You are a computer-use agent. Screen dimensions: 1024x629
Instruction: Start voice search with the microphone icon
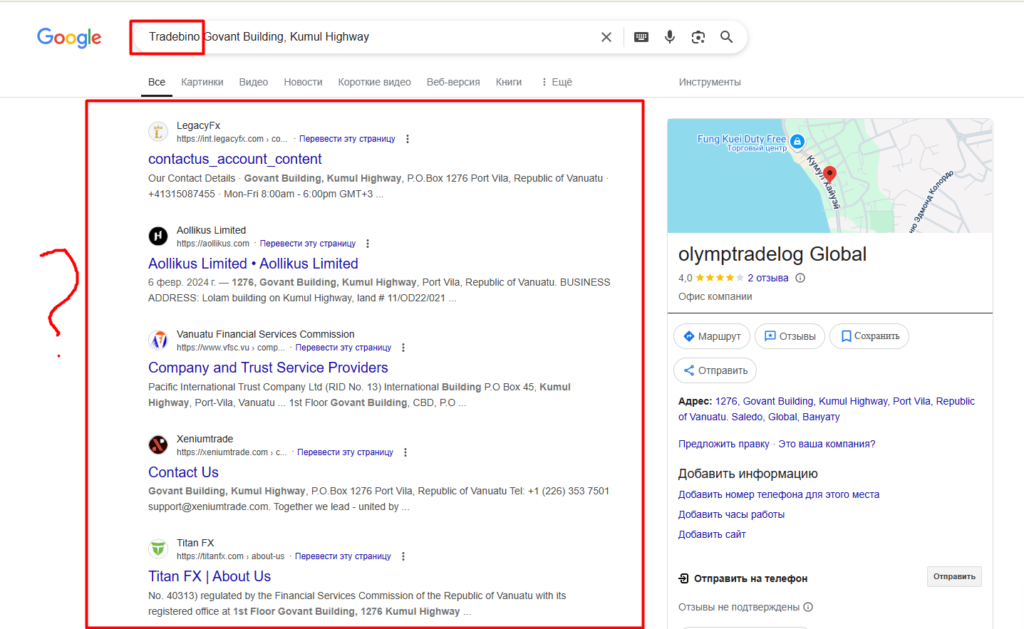tap(669, 37)
